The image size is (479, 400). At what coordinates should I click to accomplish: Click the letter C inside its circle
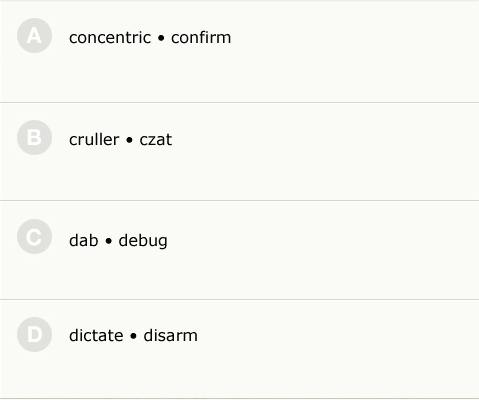(34, 237)
